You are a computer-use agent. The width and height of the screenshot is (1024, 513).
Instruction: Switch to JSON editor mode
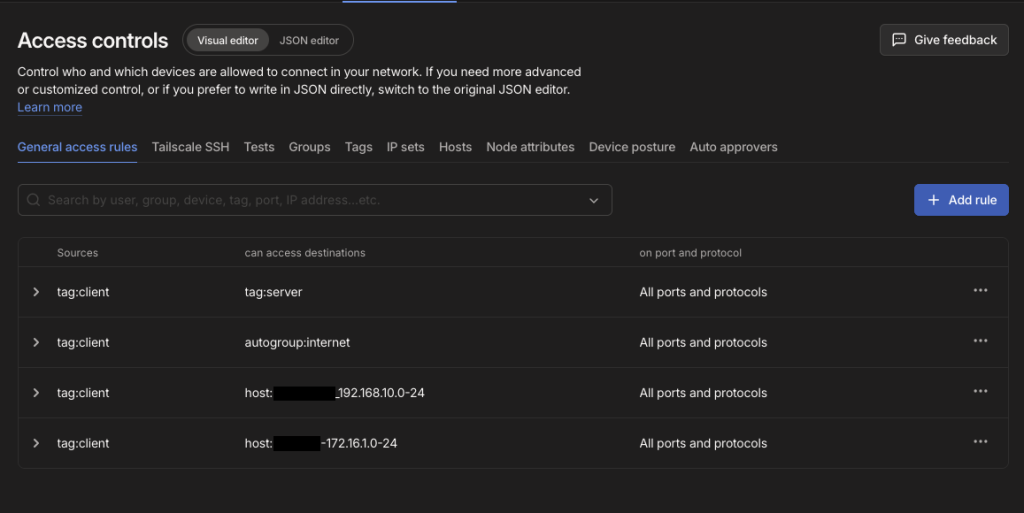[309, 40]
